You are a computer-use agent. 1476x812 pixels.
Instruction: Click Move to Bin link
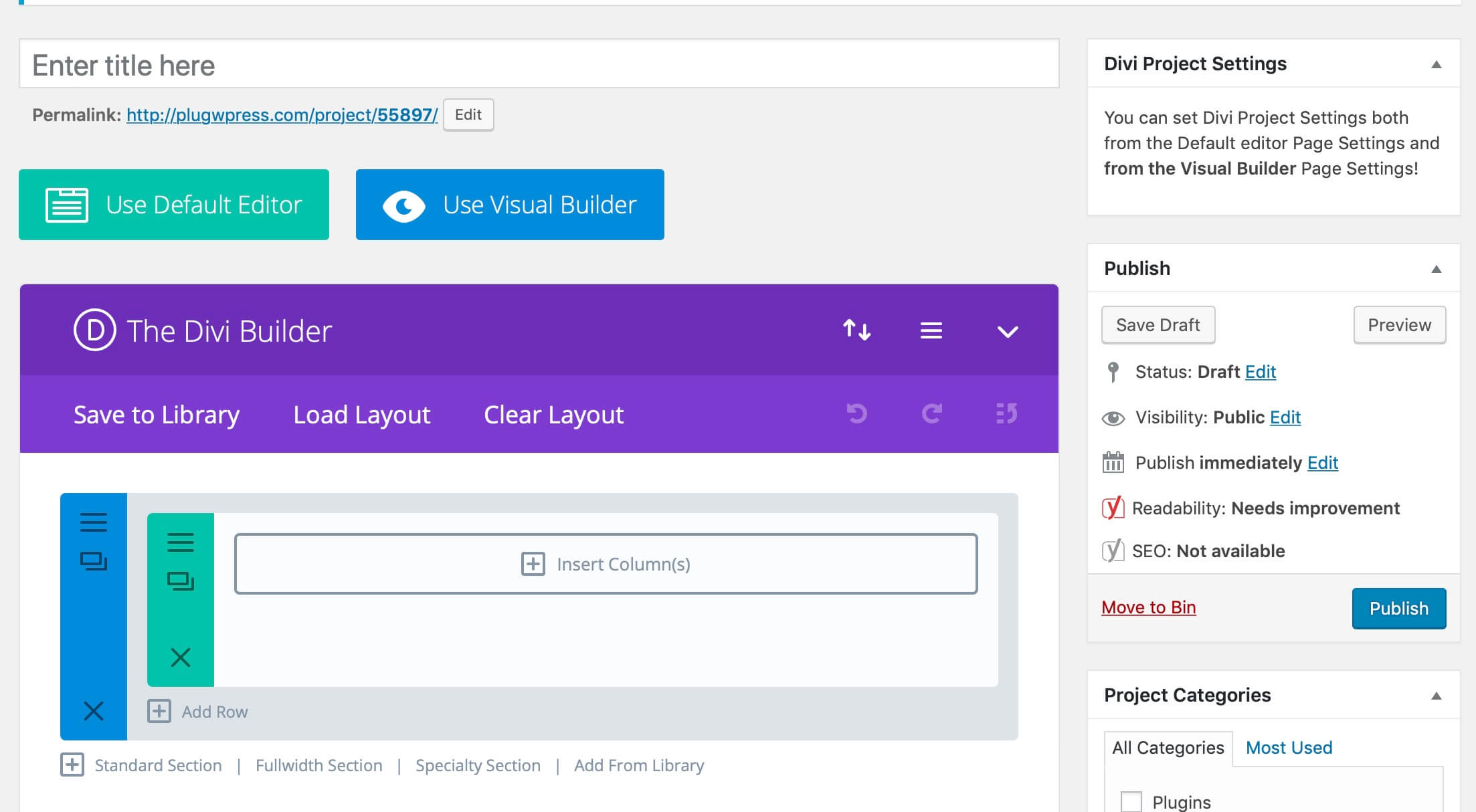tap(1149, 607)
